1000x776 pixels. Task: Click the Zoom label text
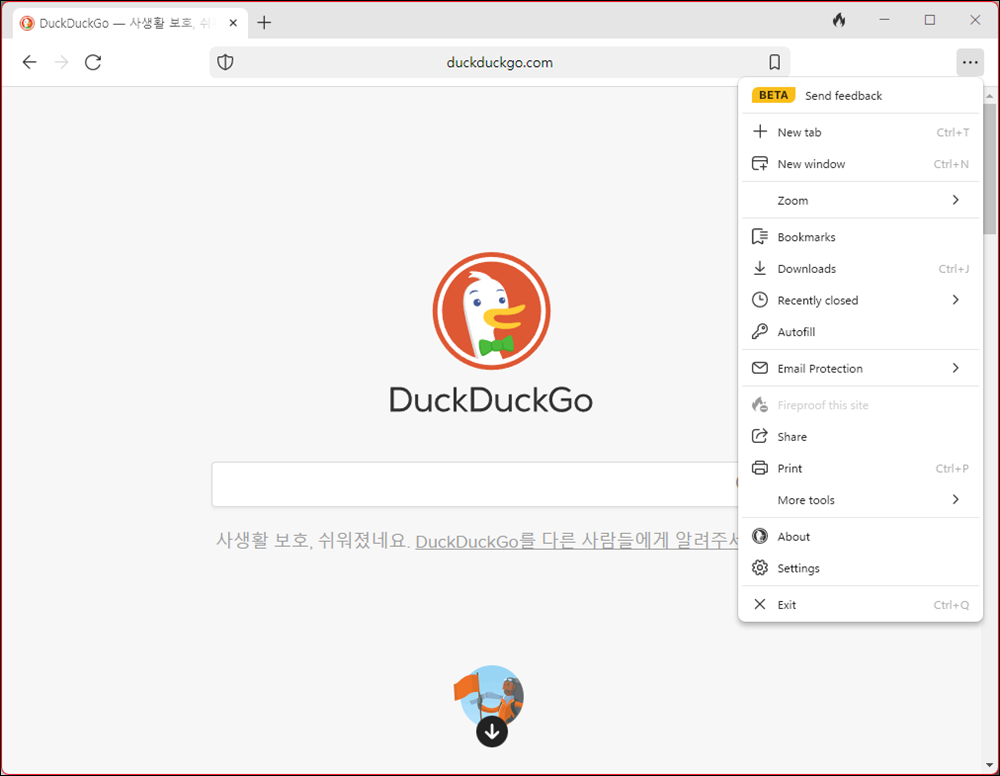click(x=793, y=200)
